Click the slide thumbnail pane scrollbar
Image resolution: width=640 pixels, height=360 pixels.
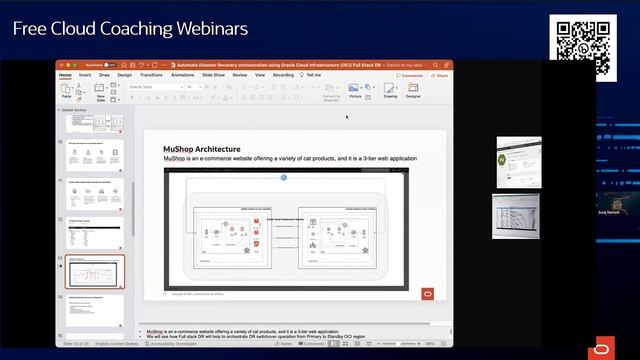coord(133,208)
